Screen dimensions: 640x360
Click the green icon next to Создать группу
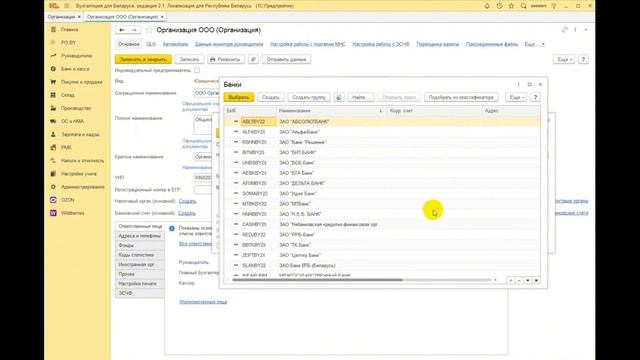tap(339, 98)
